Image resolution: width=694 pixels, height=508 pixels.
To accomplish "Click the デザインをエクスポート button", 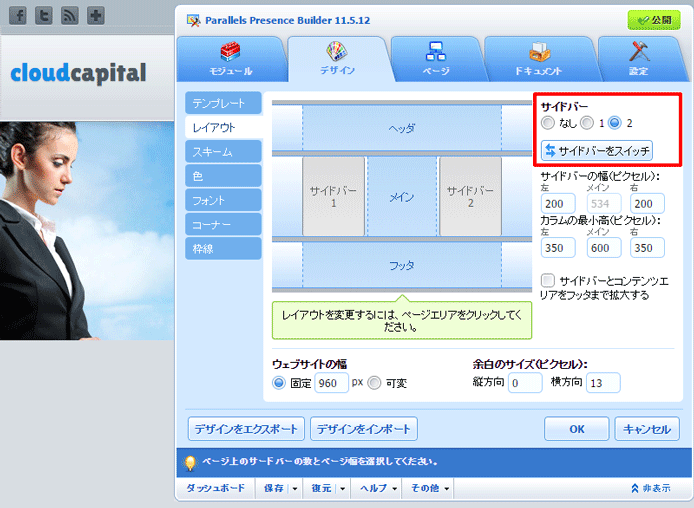I will [246, 429].
